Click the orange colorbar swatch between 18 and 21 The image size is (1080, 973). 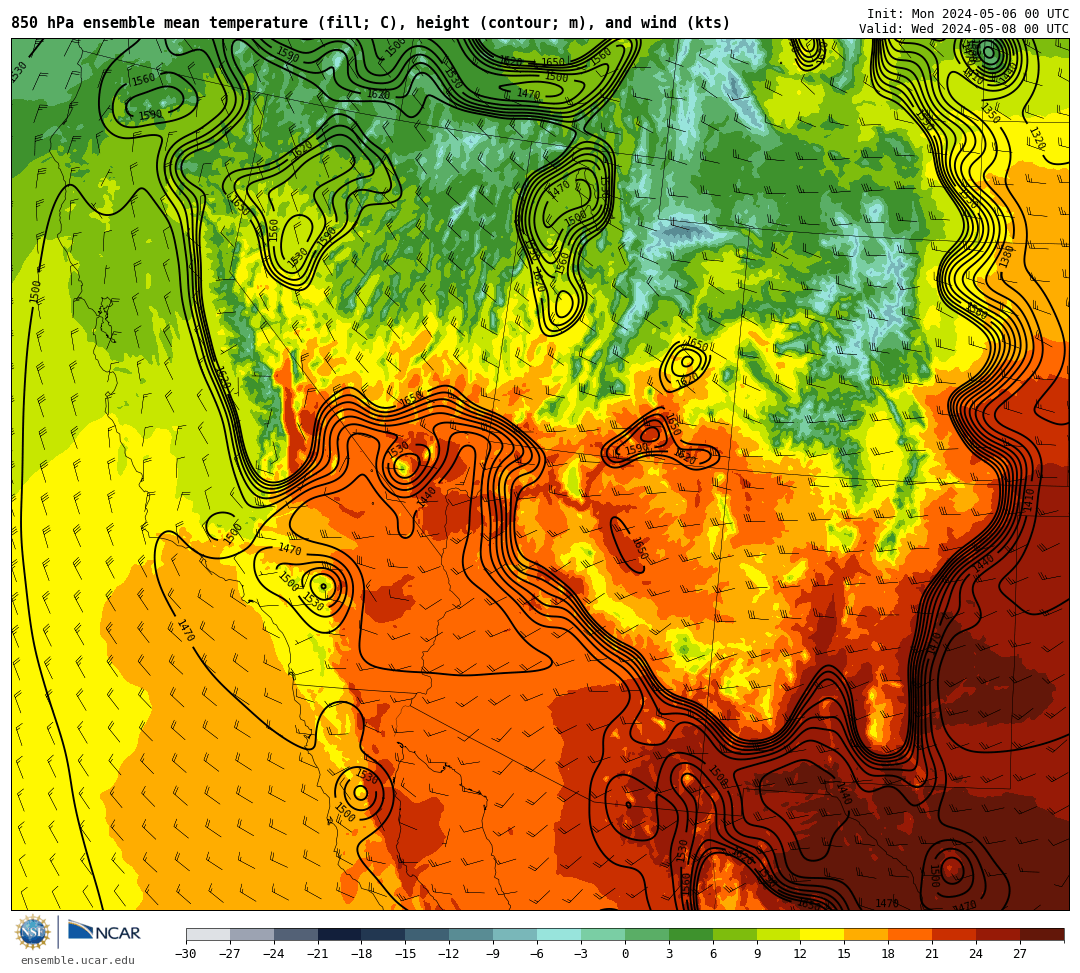coord(910,934)
